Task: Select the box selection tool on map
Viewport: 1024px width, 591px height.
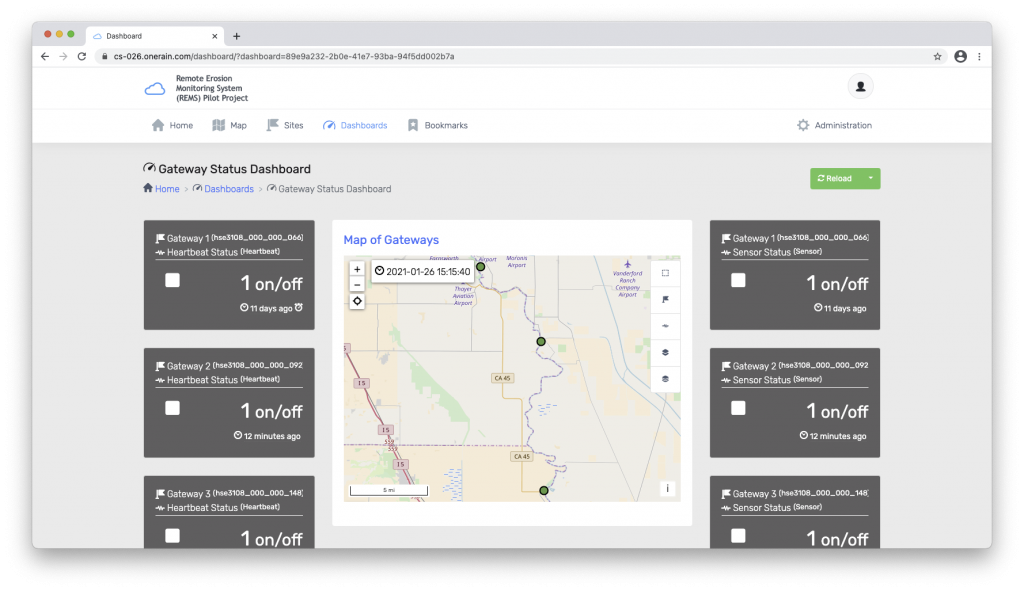Action: tap(665, 272)
